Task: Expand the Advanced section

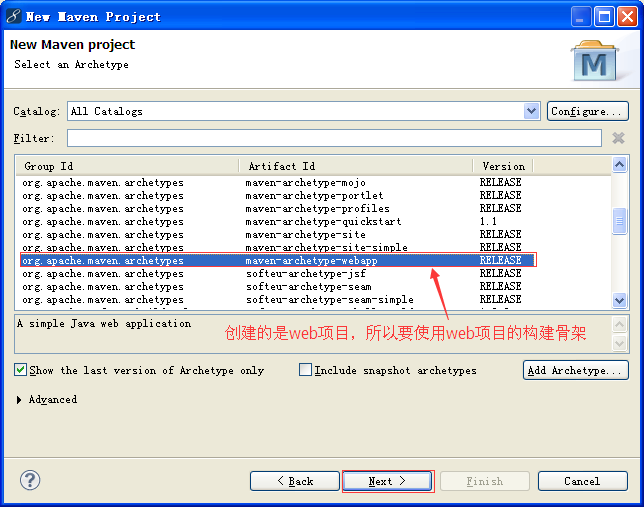Action: tap(19, 400)
